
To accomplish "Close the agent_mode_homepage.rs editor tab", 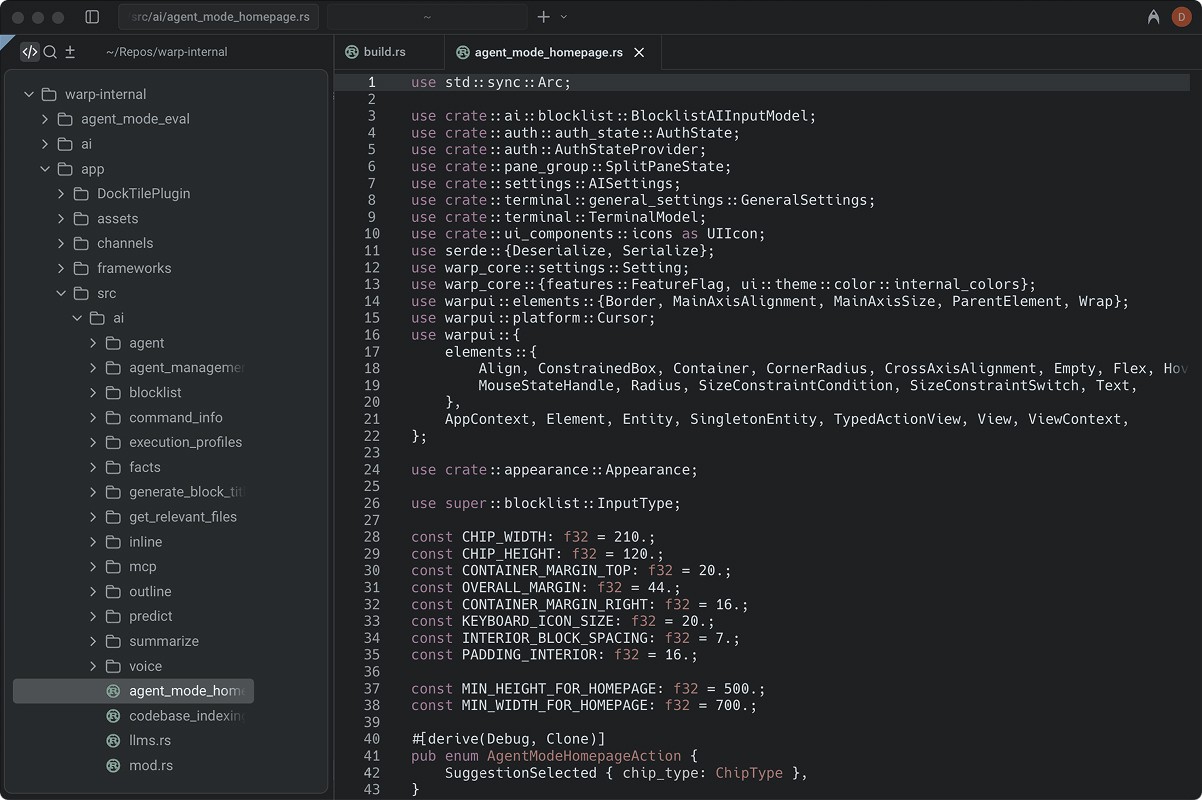I will coord(640,52).
